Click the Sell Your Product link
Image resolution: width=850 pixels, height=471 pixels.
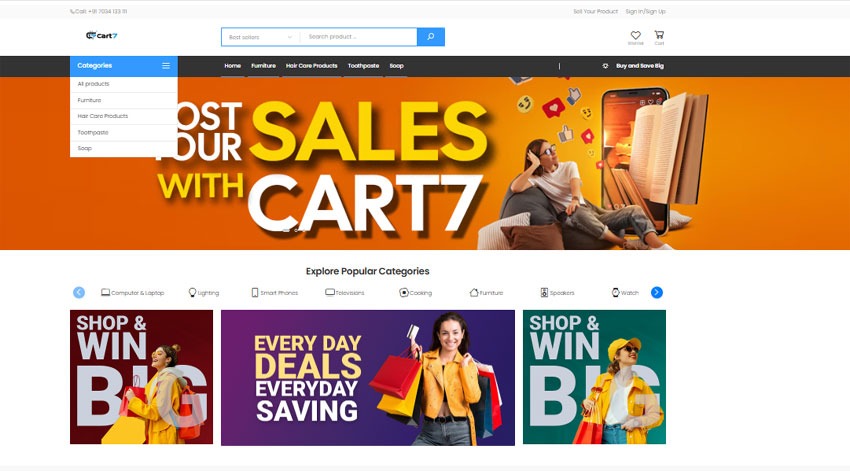click(595, 11)
